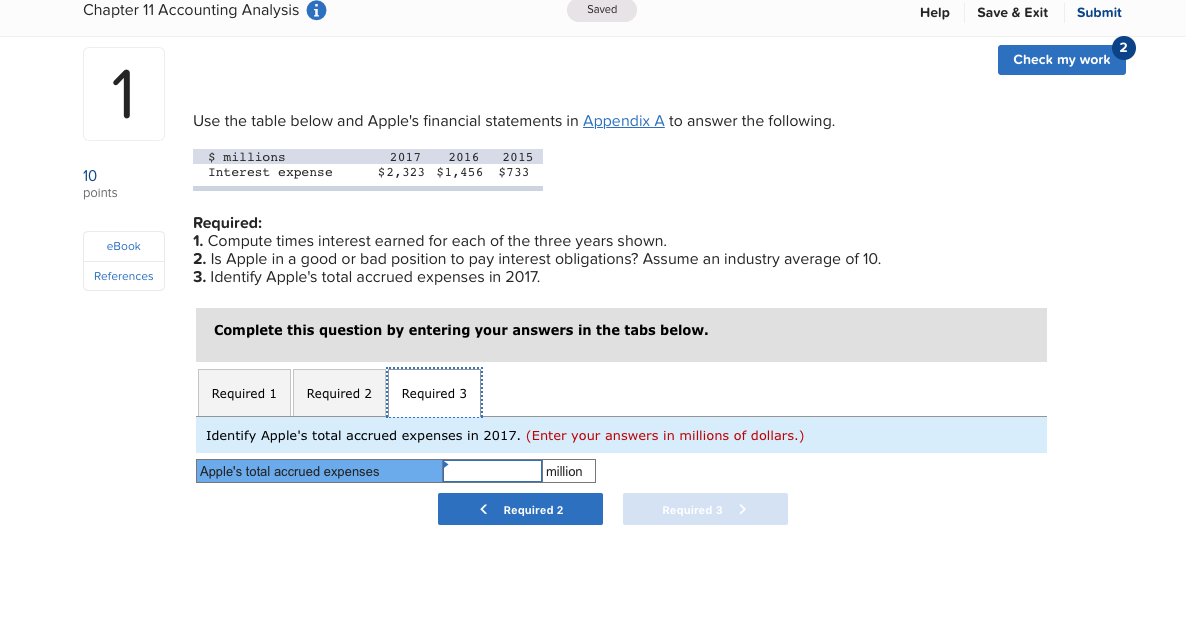Click the 2015 interest expense value $733
The width and height of the screenshot is (1186, 636).
(514, 172)
